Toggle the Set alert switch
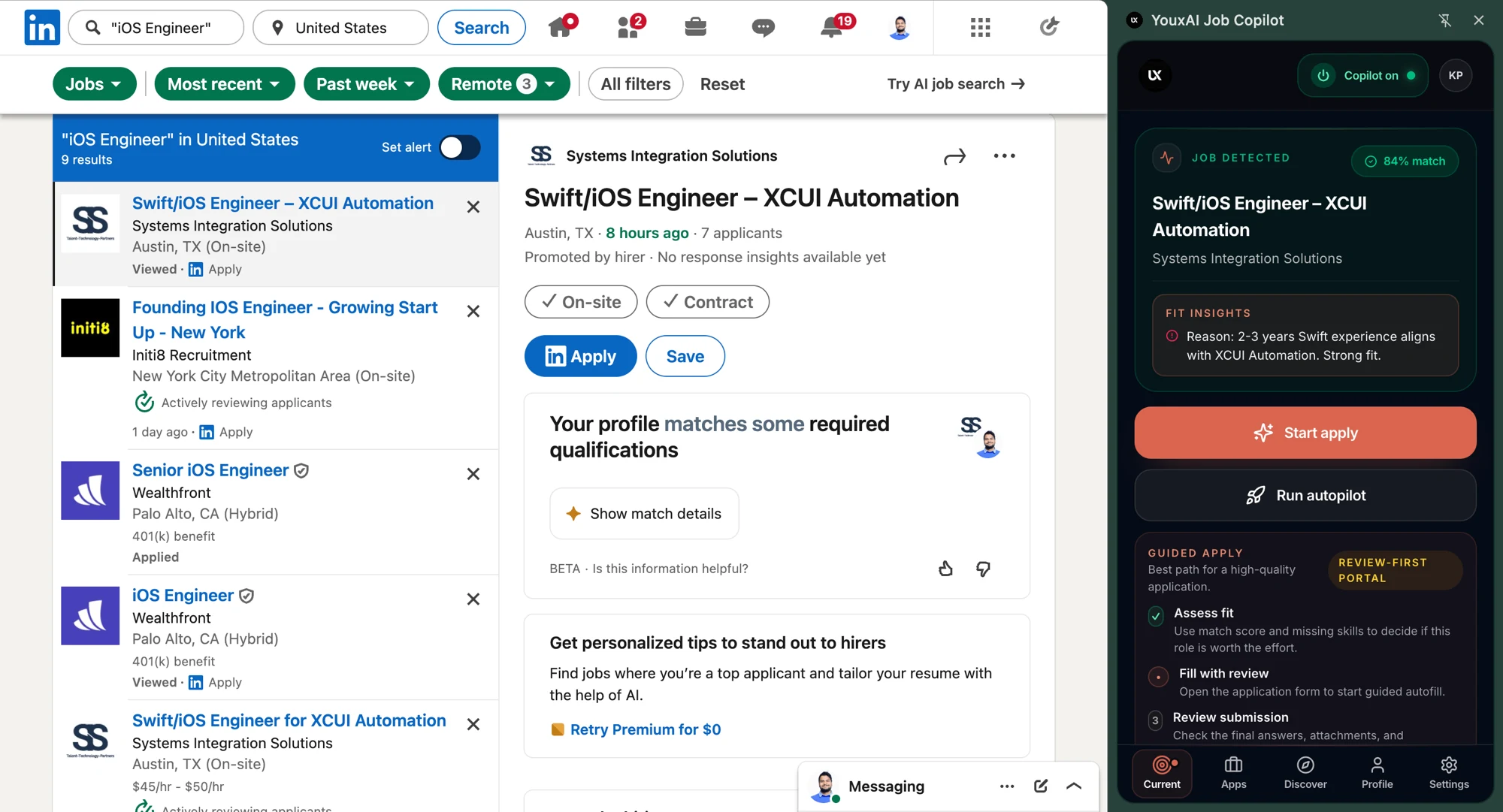The width and height of the screenshot is (1503, 812). point(460,147)
